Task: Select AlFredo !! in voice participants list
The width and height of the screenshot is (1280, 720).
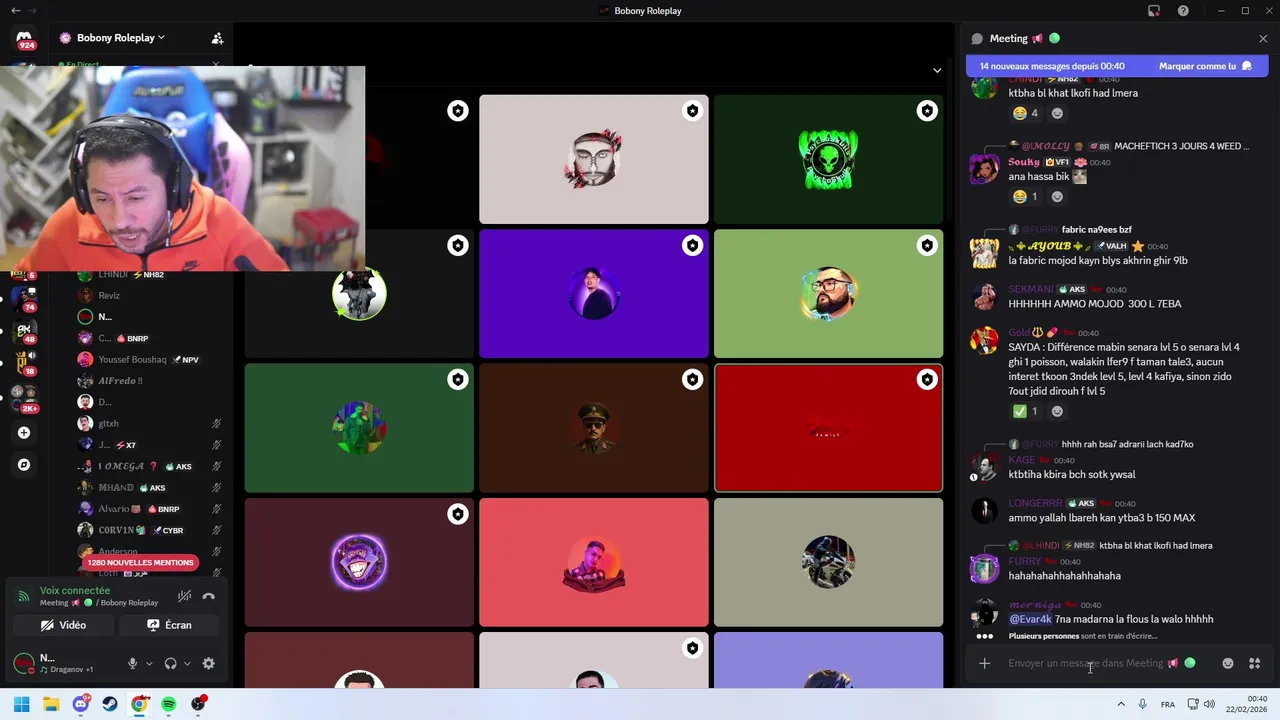Action: [x=120, y=381]
